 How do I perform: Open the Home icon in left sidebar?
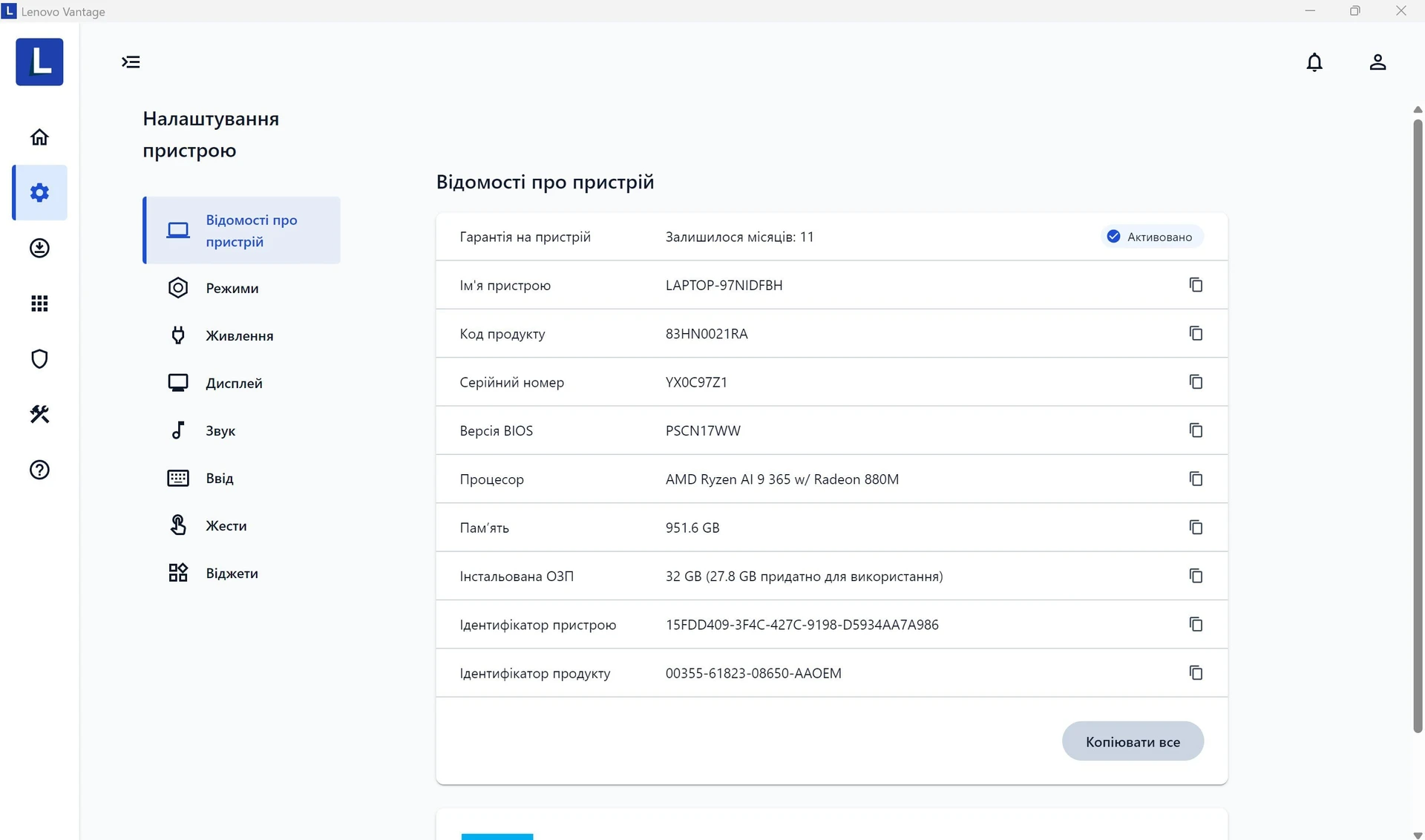click(39, 137)
